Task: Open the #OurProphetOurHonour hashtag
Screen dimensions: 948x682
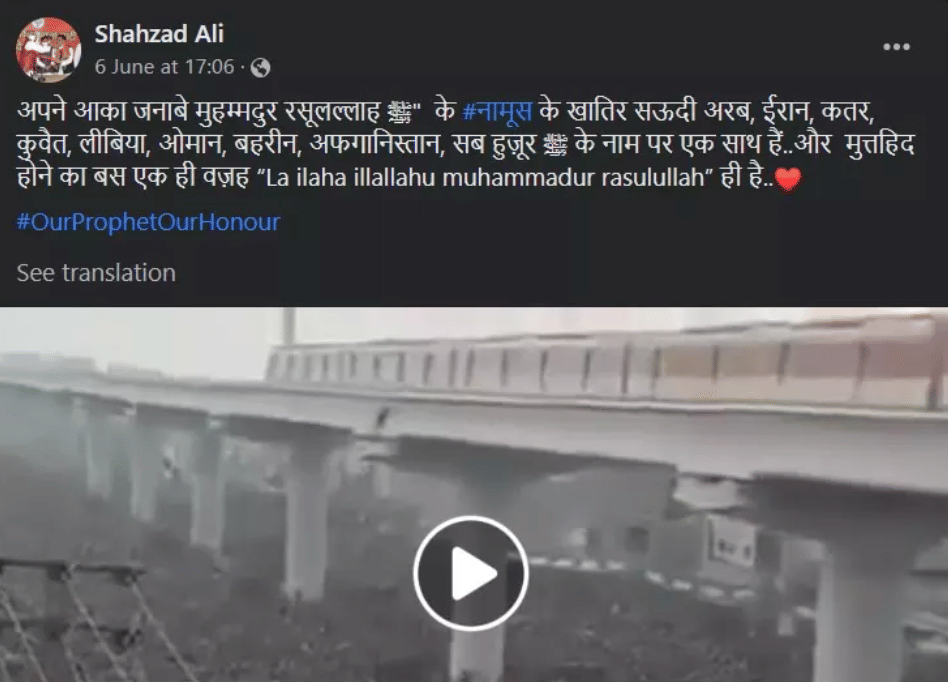Action: point(148,222)
